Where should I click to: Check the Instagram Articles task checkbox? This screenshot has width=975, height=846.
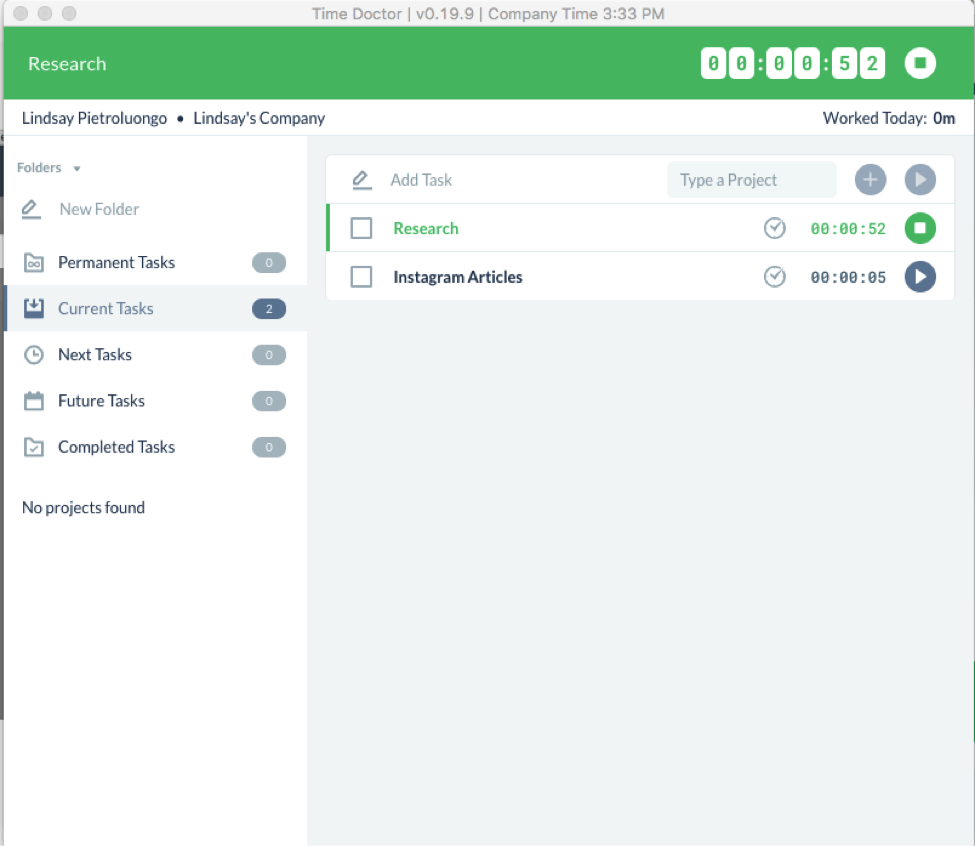point(361,277)
